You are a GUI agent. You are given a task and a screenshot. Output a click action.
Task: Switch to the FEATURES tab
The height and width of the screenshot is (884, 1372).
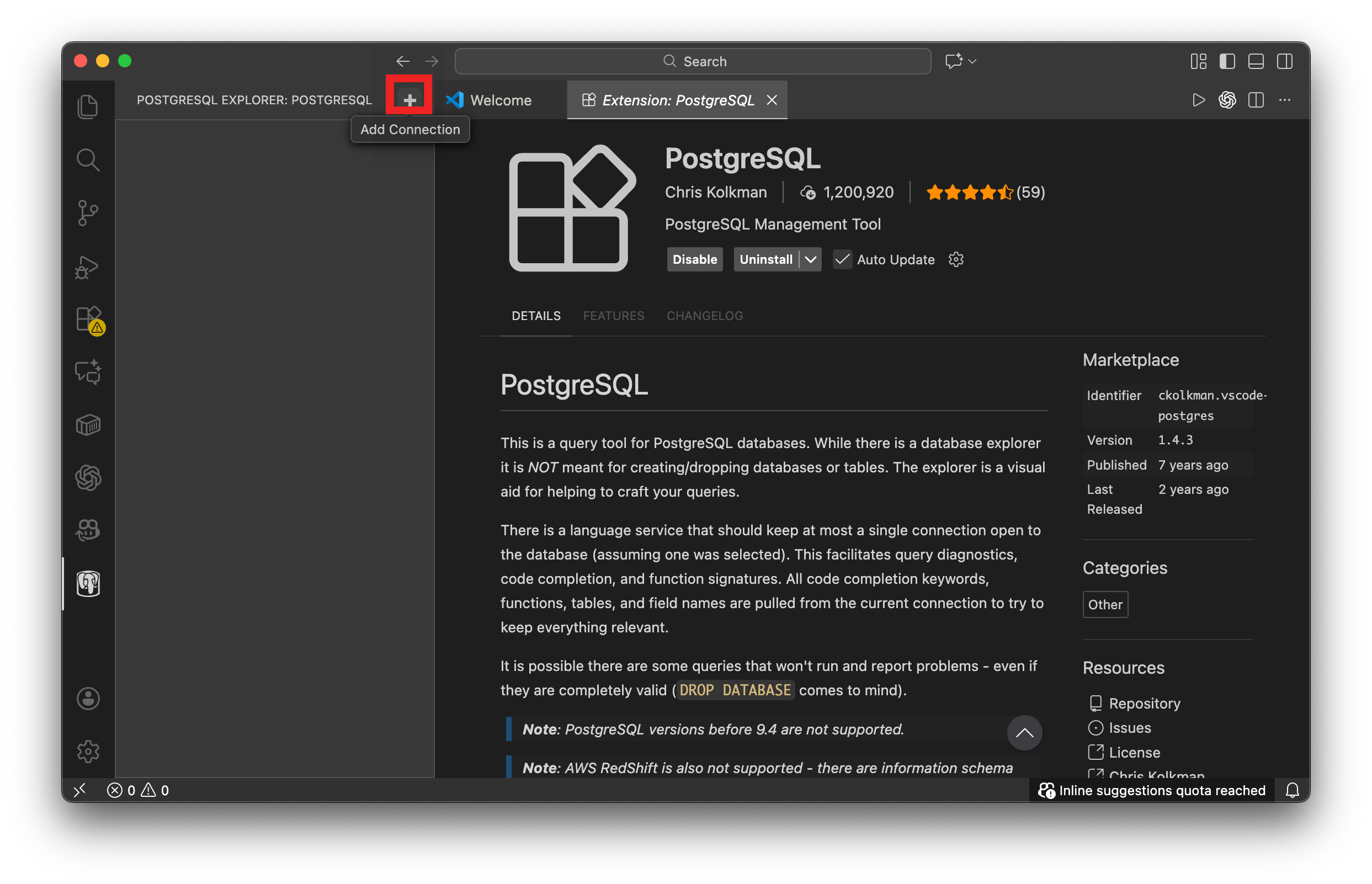613,316
